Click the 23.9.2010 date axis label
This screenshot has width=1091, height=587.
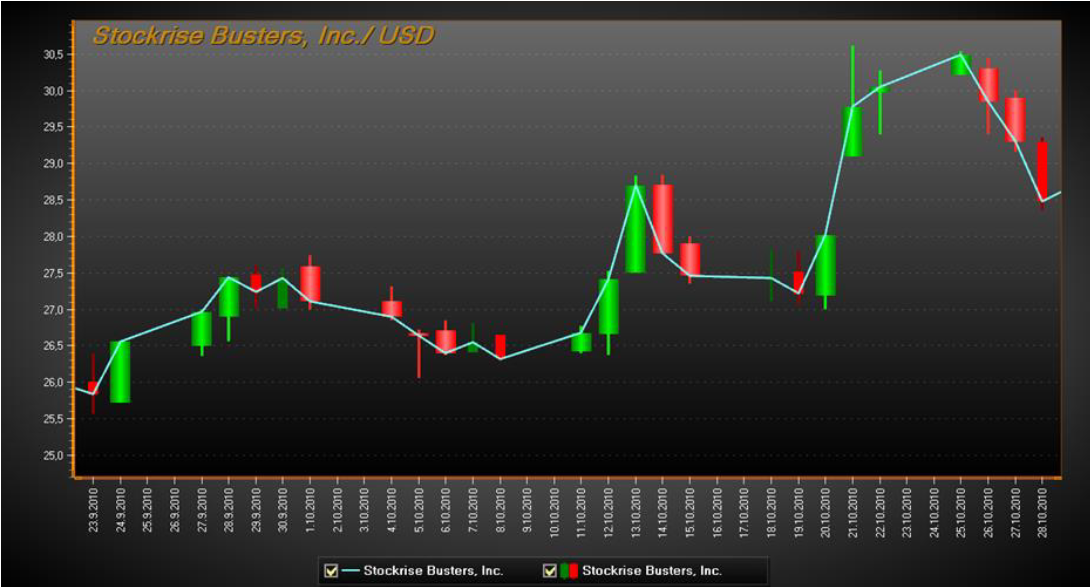(93, 508)
